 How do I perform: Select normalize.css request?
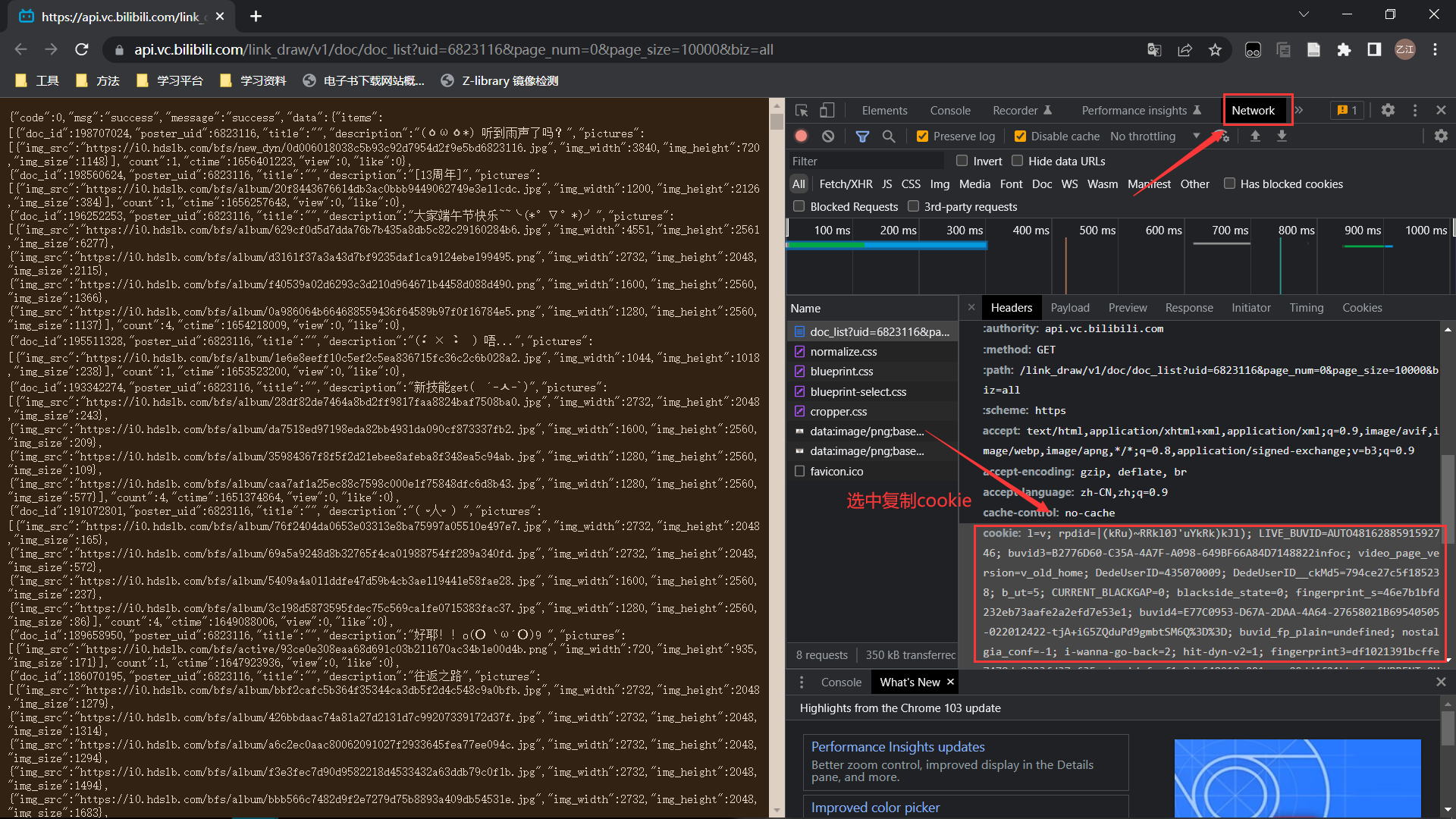click(873, 351)
